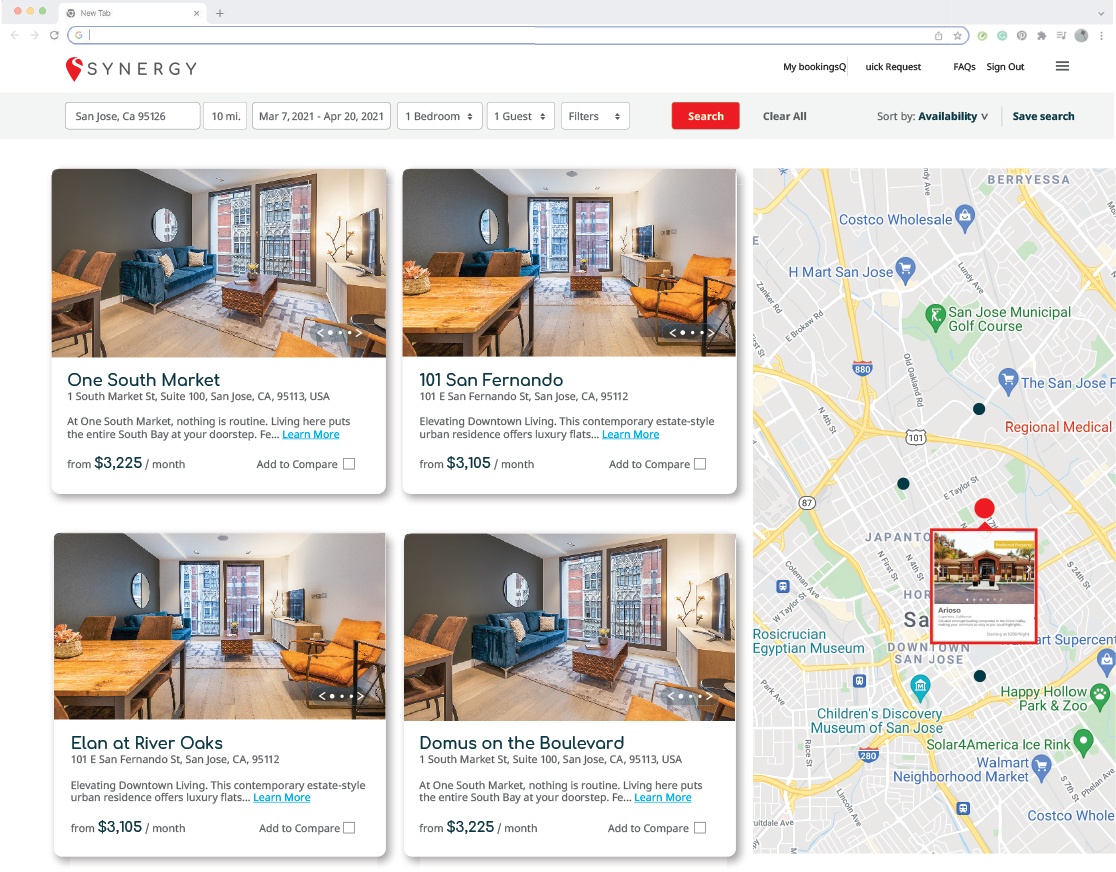
Task: Open the FAQs page
Action: click(963, 66)
